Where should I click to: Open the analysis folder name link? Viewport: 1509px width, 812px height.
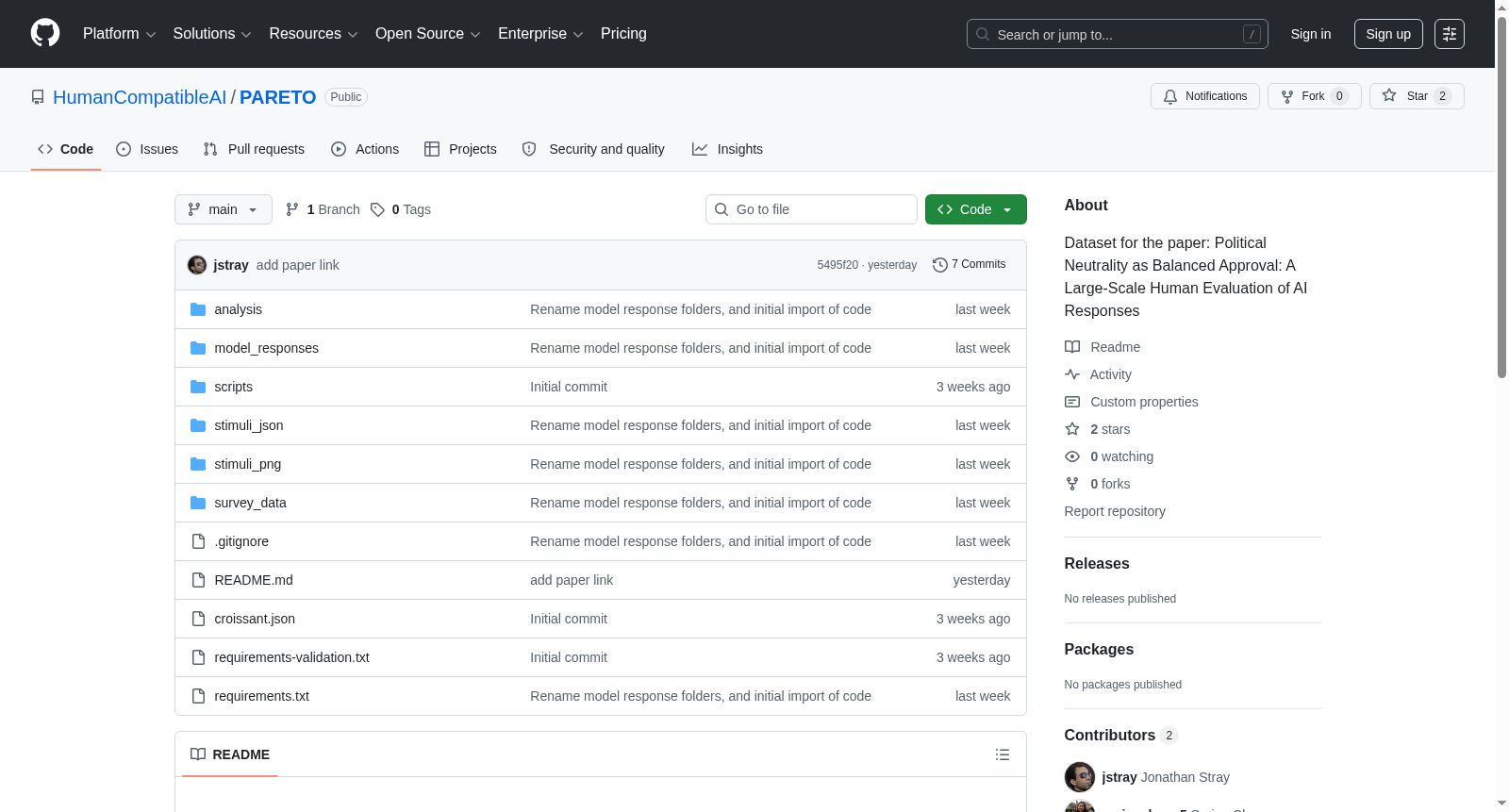pos(239,309)
